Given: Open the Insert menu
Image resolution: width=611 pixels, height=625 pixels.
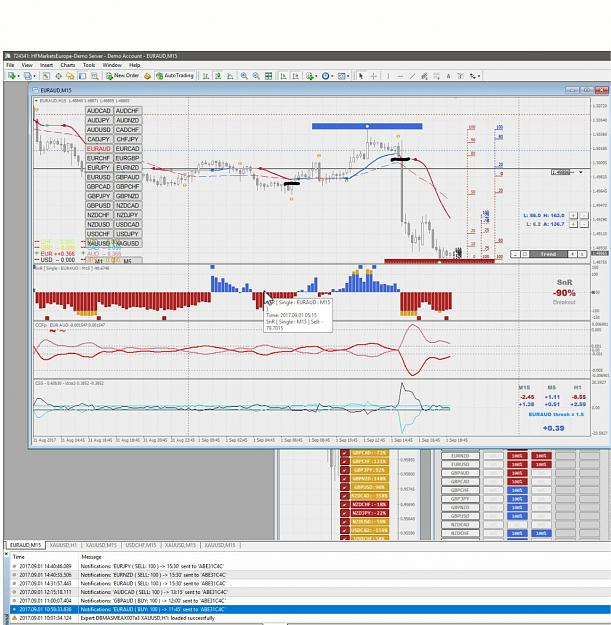Looking at the screenshot, I should (46, 65).
